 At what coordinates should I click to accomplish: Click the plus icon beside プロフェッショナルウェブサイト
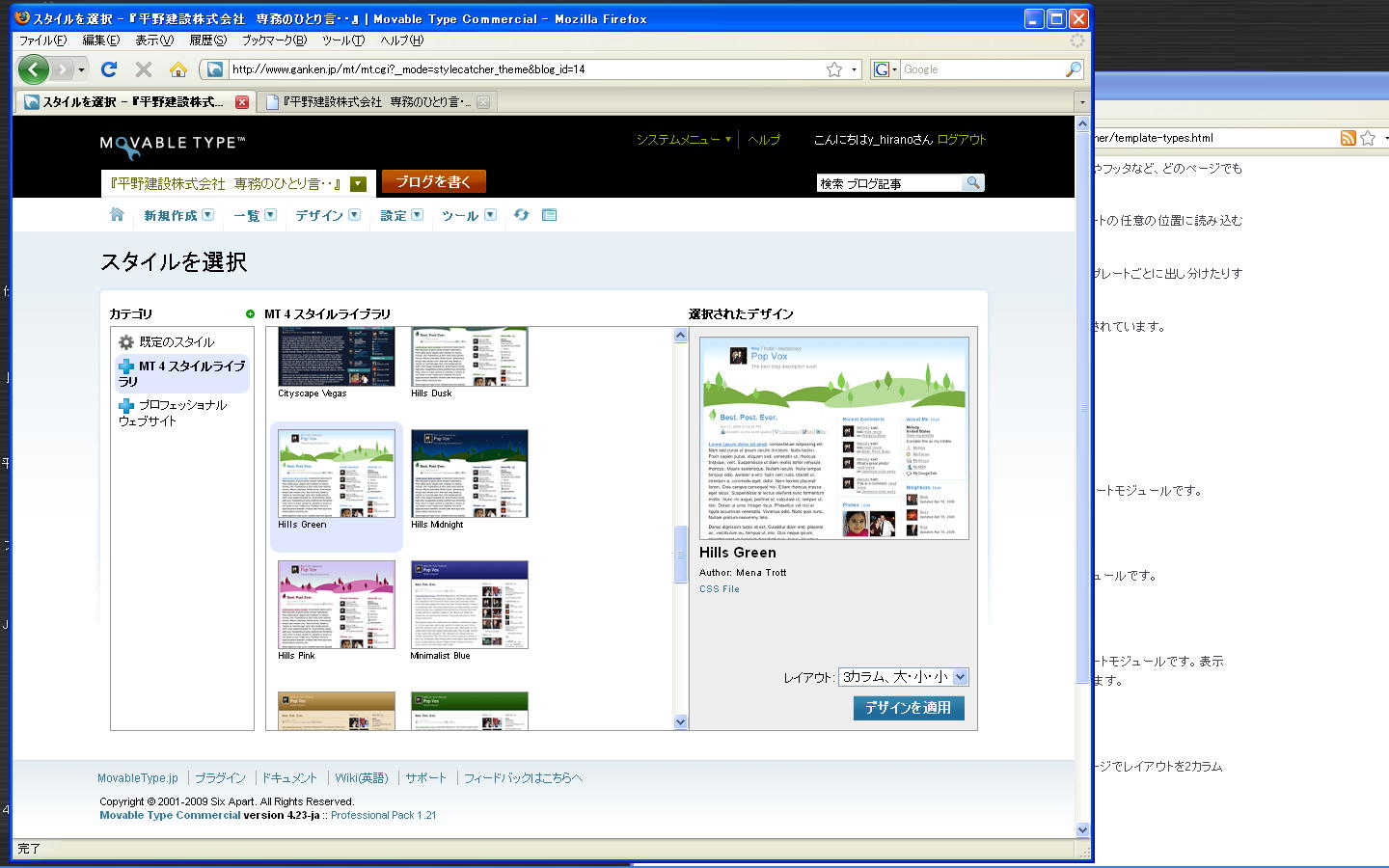(x=125, y=406)
